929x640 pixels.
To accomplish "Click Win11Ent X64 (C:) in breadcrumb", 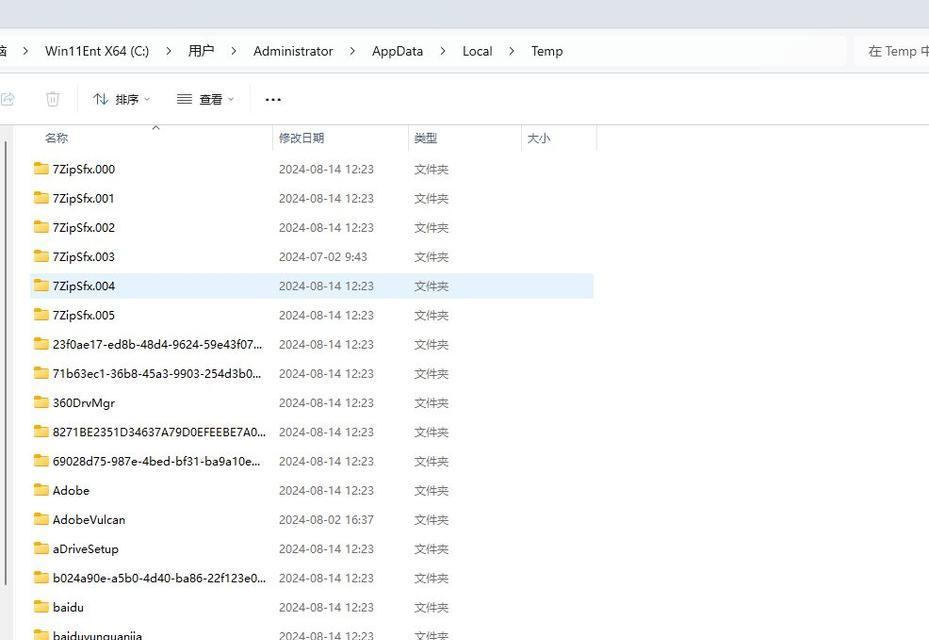I will click(97, 52).
